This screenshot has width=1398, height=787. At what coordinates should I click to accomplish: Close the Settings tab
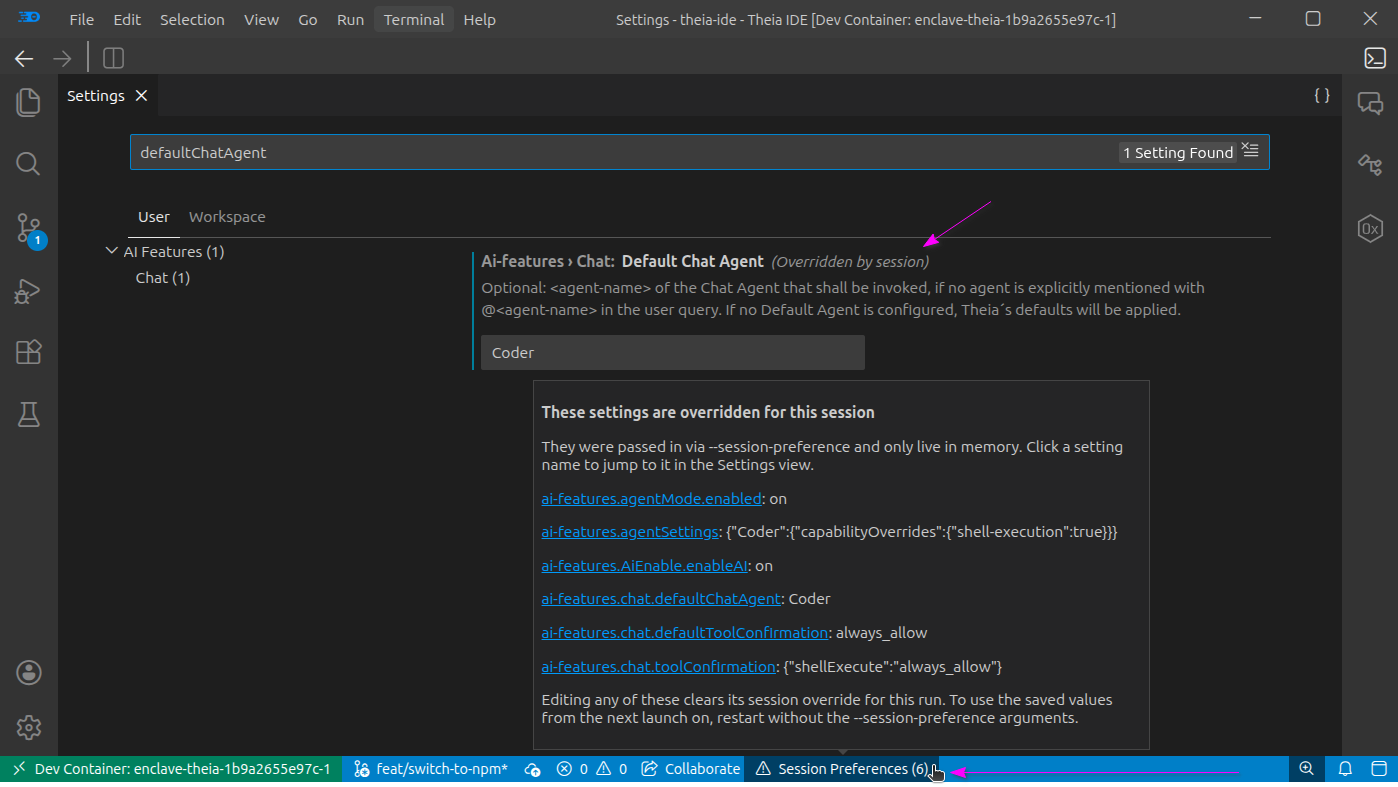click(141, 96)
